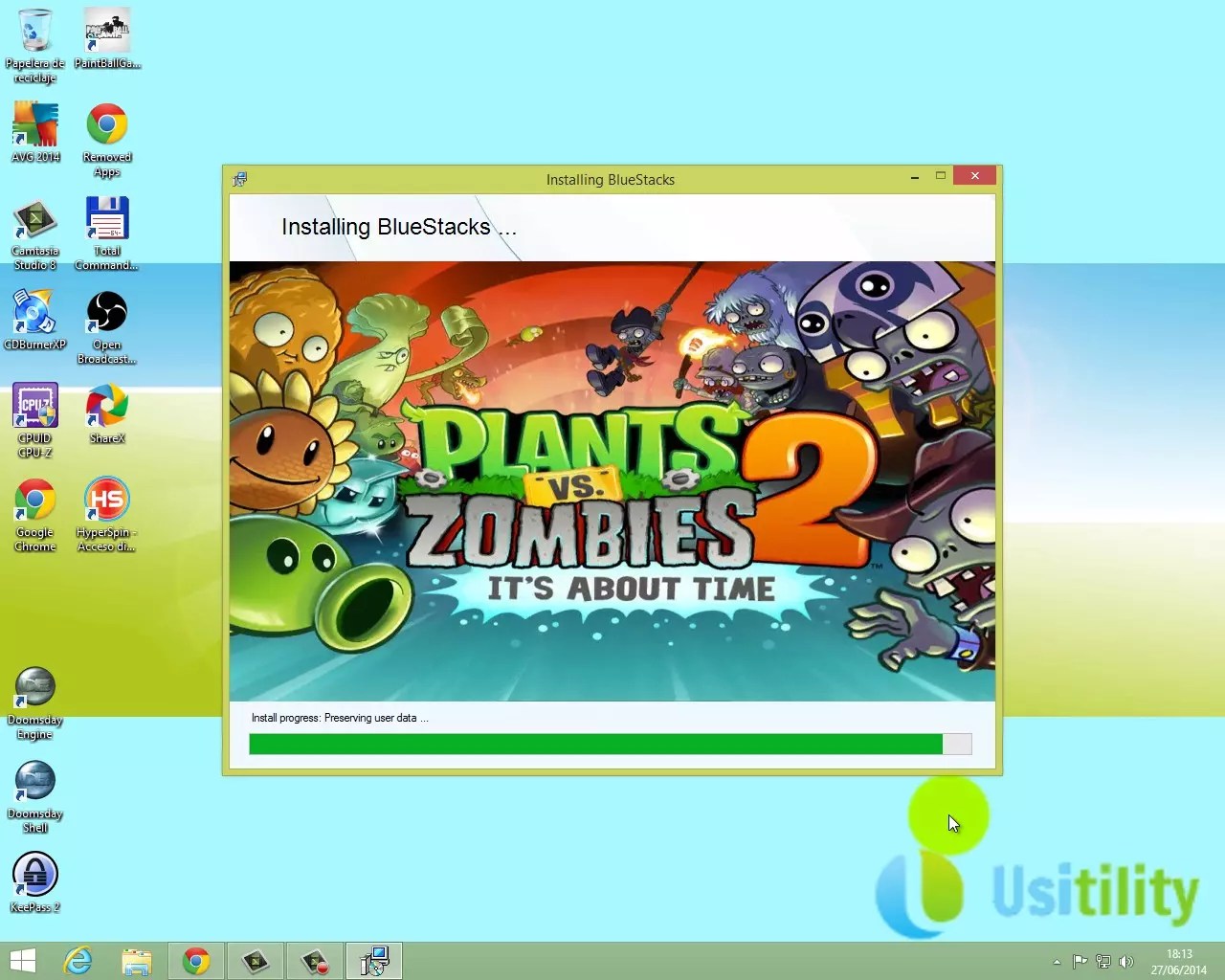Open the Papelera de reciclaje icon

pyautogui.click(x=35, y=32)
